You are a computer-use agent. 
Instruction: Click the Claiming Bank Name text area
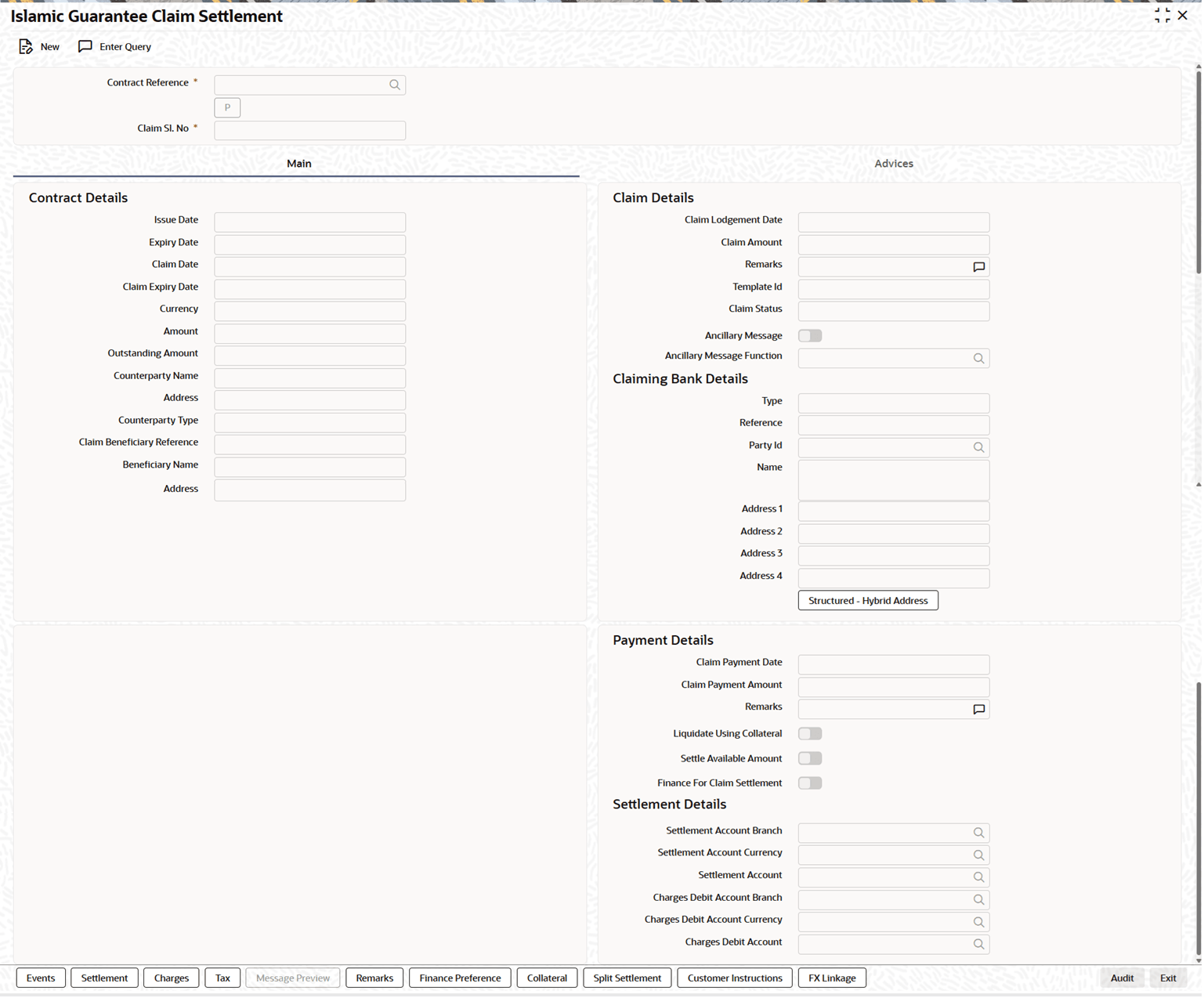pos(894,480)
